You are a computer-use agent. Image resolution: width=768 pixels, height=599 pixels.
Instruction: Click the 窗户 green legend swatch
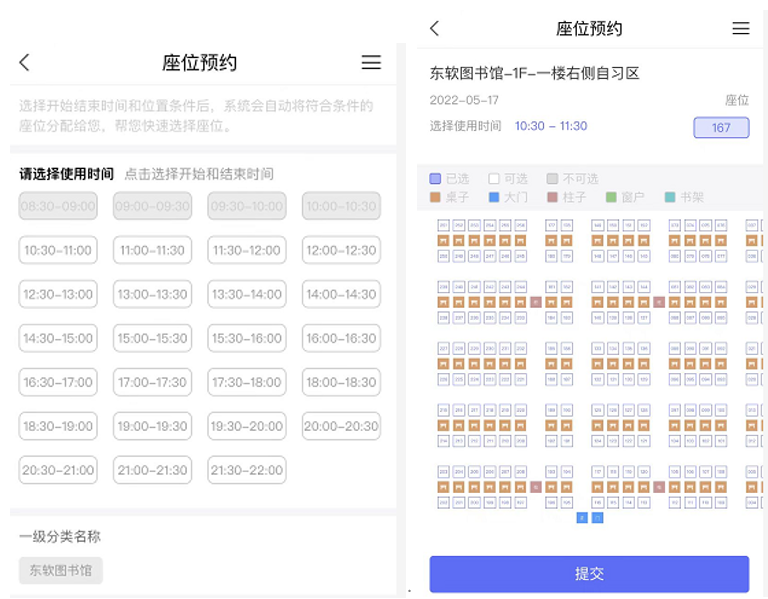611,197
